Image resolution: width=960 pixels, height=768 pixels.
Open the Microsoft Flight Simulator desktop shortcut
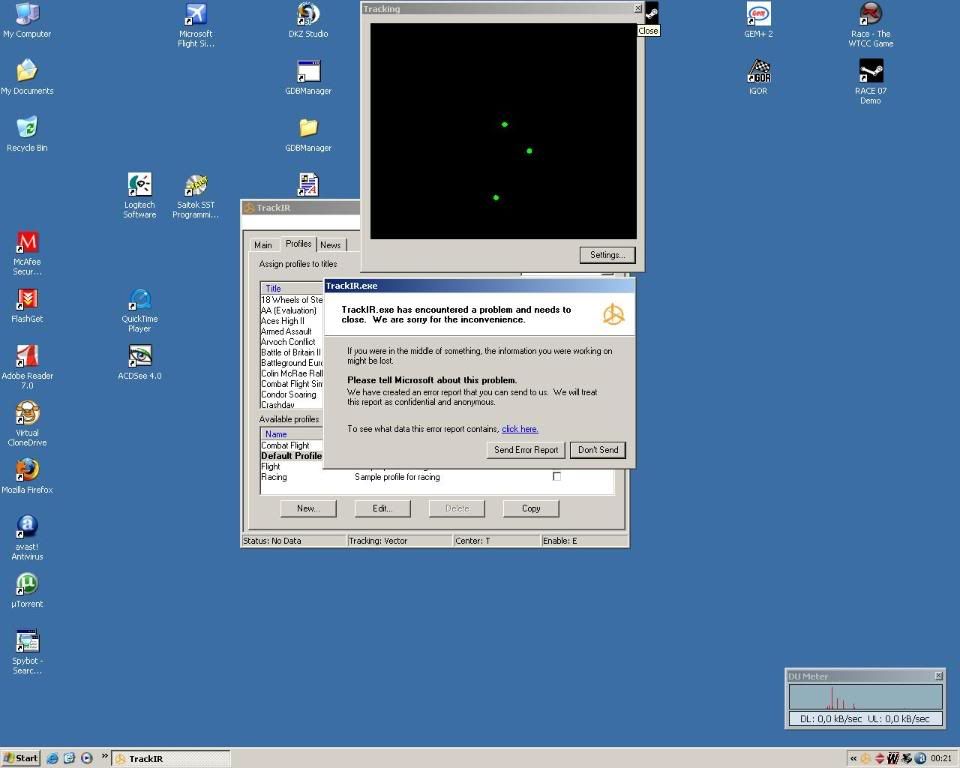[196, 15]
